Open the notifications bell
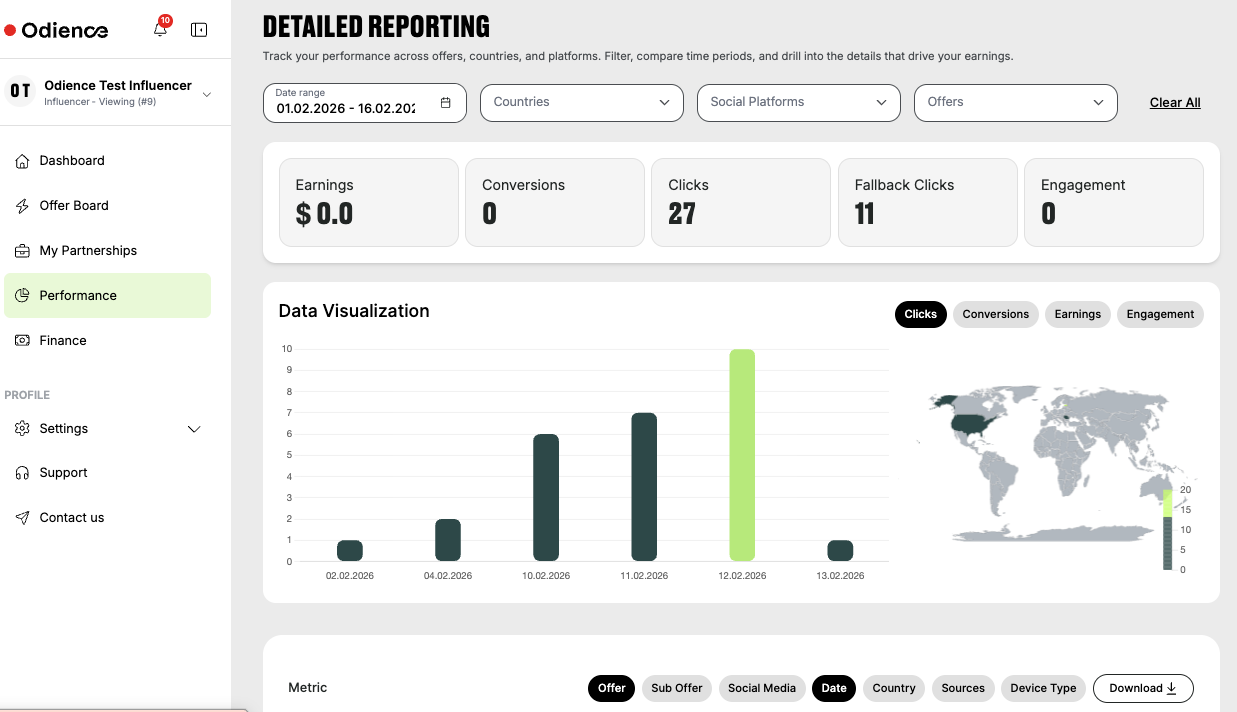The image size is (1237, 712). 160,29
